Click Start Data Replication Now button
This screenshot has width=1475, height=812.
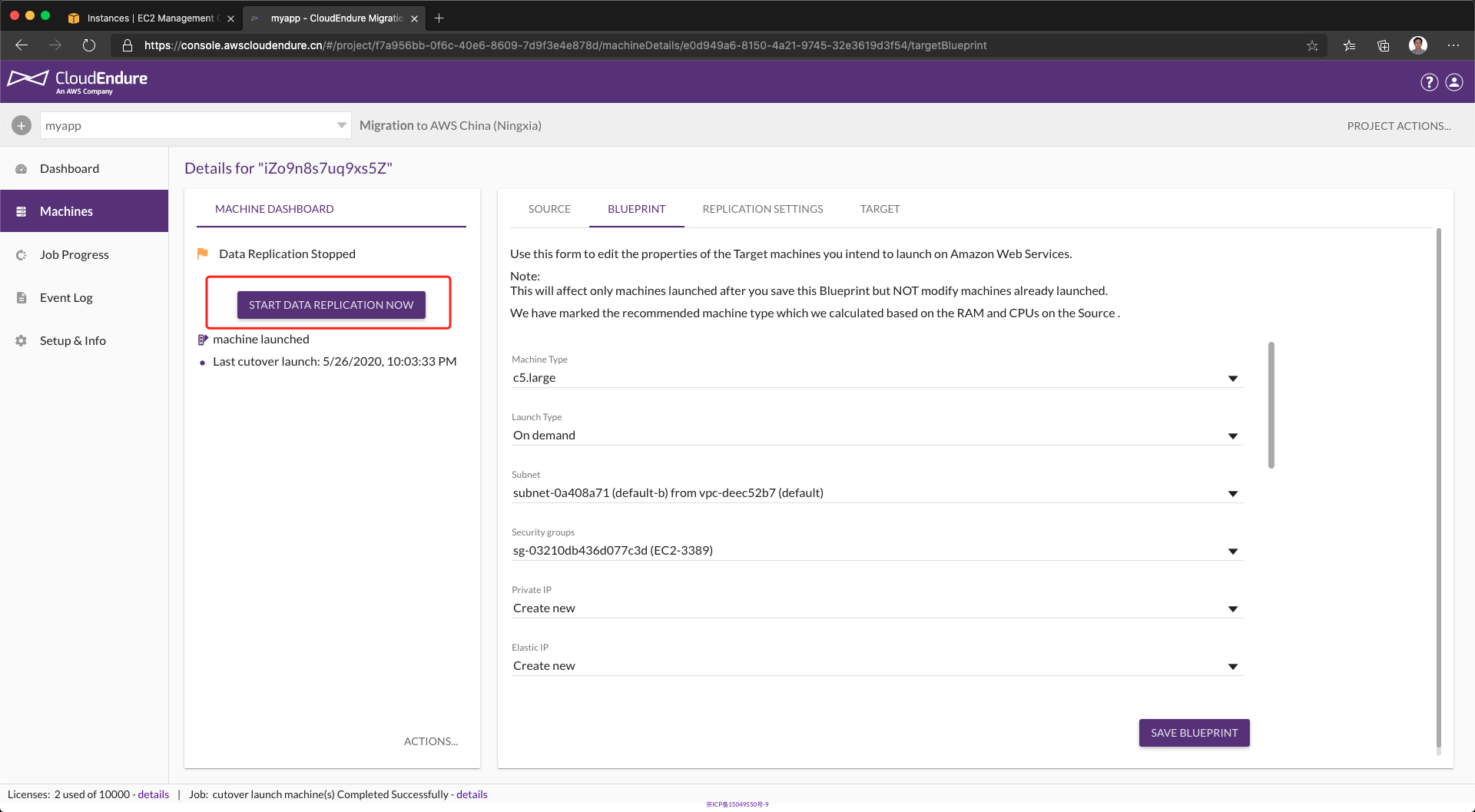tap(331, 305)
